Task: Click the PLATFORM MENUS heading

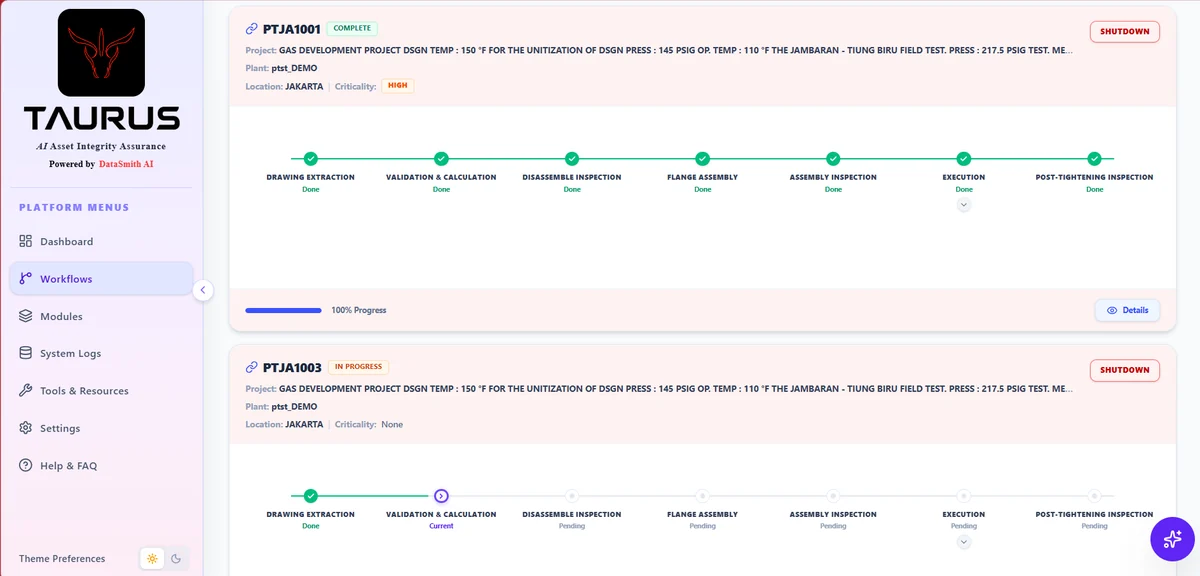Action: coord(74,208)
